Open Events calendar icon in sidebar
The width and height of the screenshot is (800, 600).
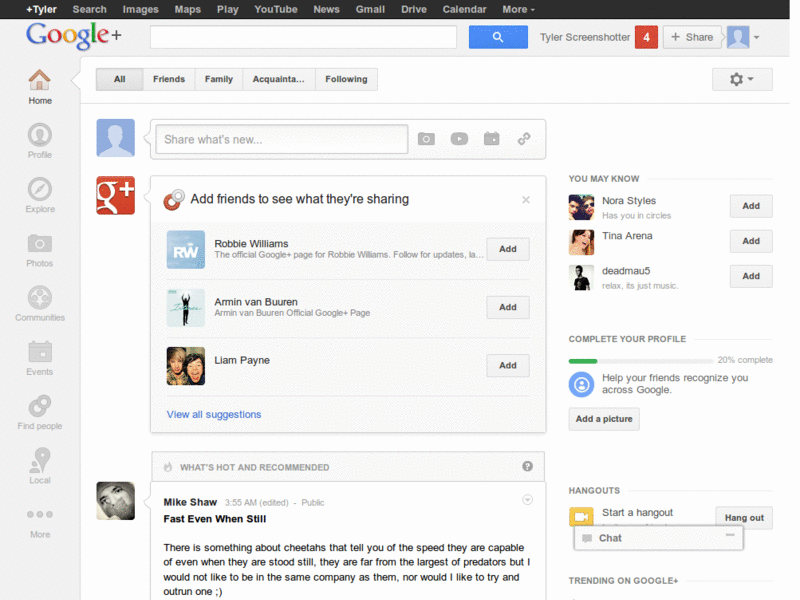pos(39,352)
